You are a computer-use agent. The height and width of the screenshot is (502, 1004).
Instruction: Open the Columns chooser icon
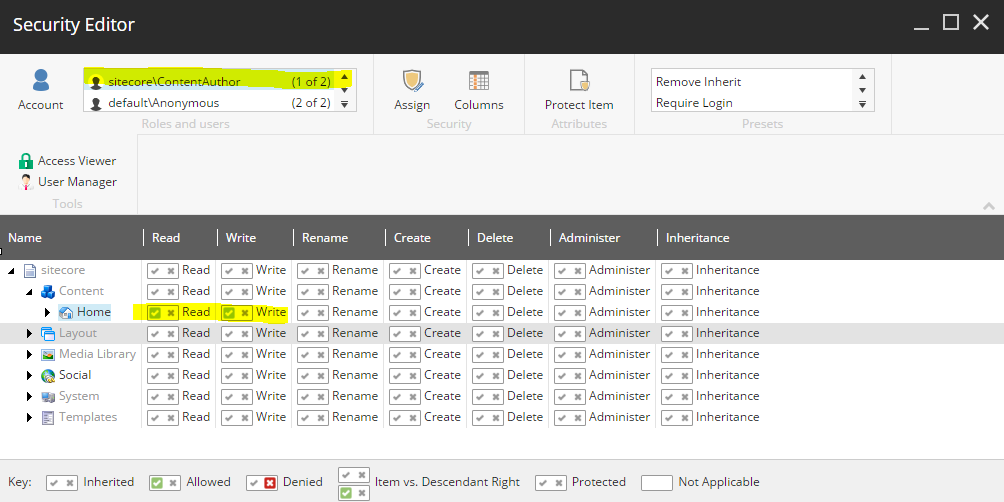pyautogui.click(x=478, y=81)
